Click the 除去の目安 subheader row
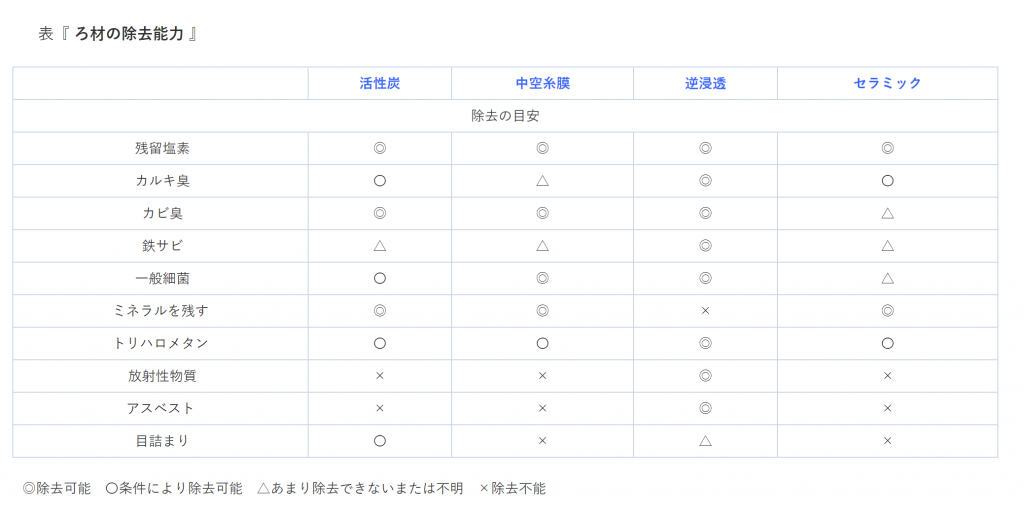The image size is (1024, 513). (505, 116)
